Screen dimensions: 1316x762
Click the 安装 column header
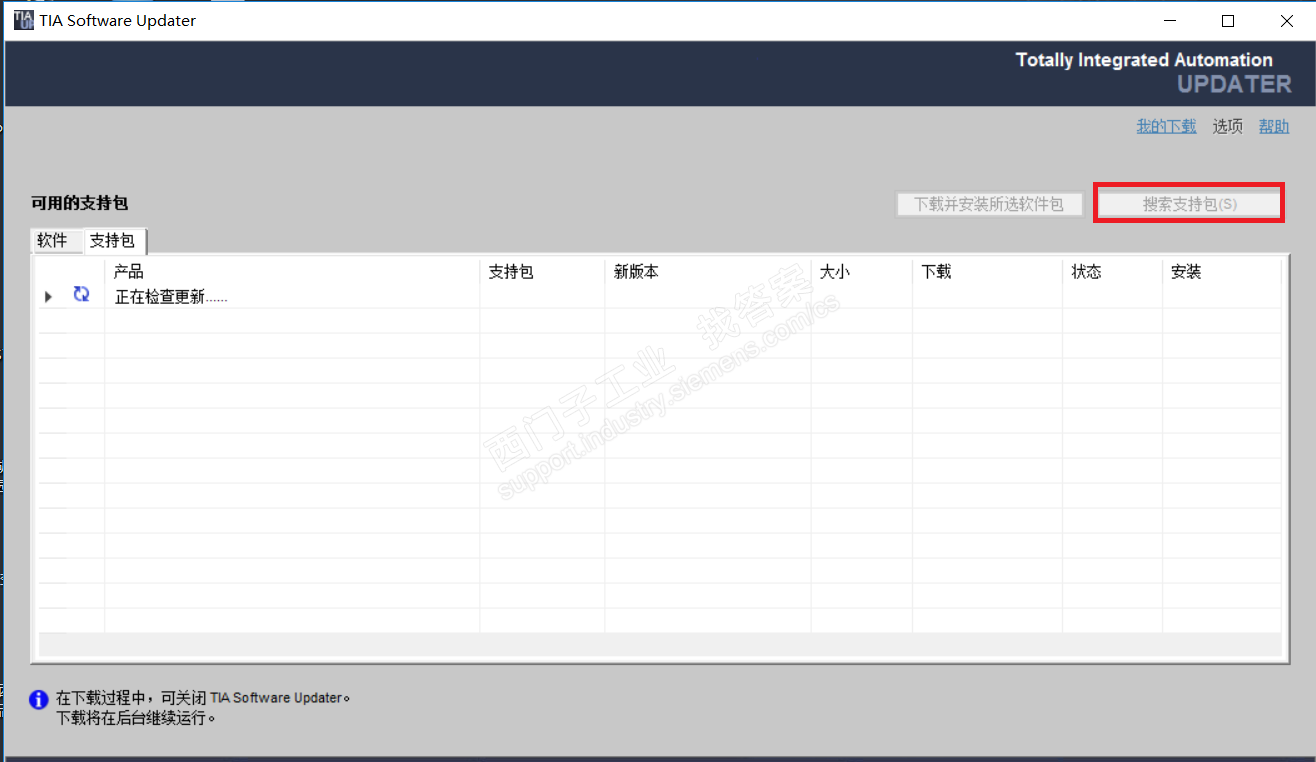[x=1221, y=272]
